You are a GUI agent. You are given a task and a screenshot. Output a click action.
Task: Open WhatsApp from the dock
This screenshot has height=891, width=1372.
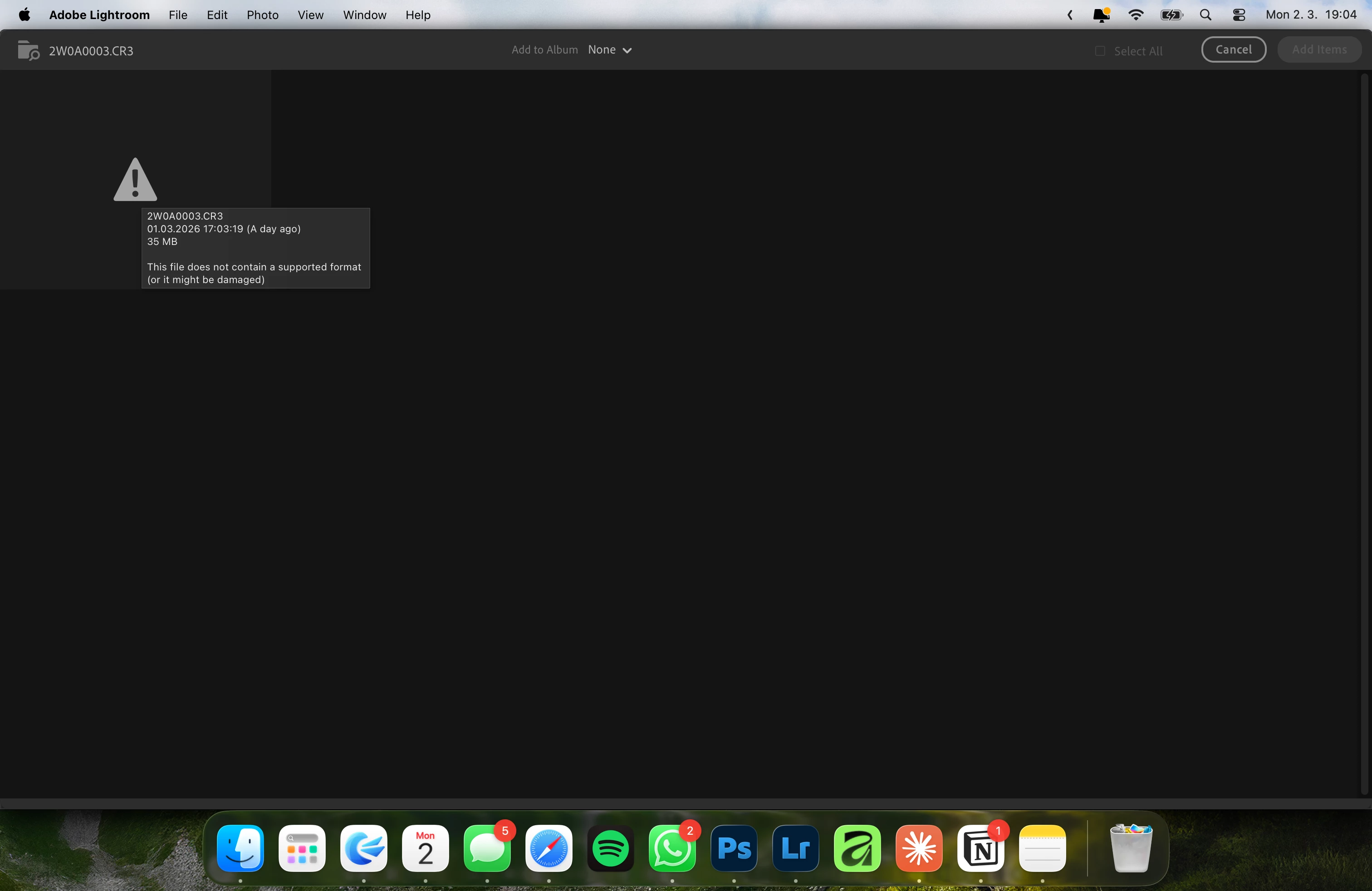point(671,848)
